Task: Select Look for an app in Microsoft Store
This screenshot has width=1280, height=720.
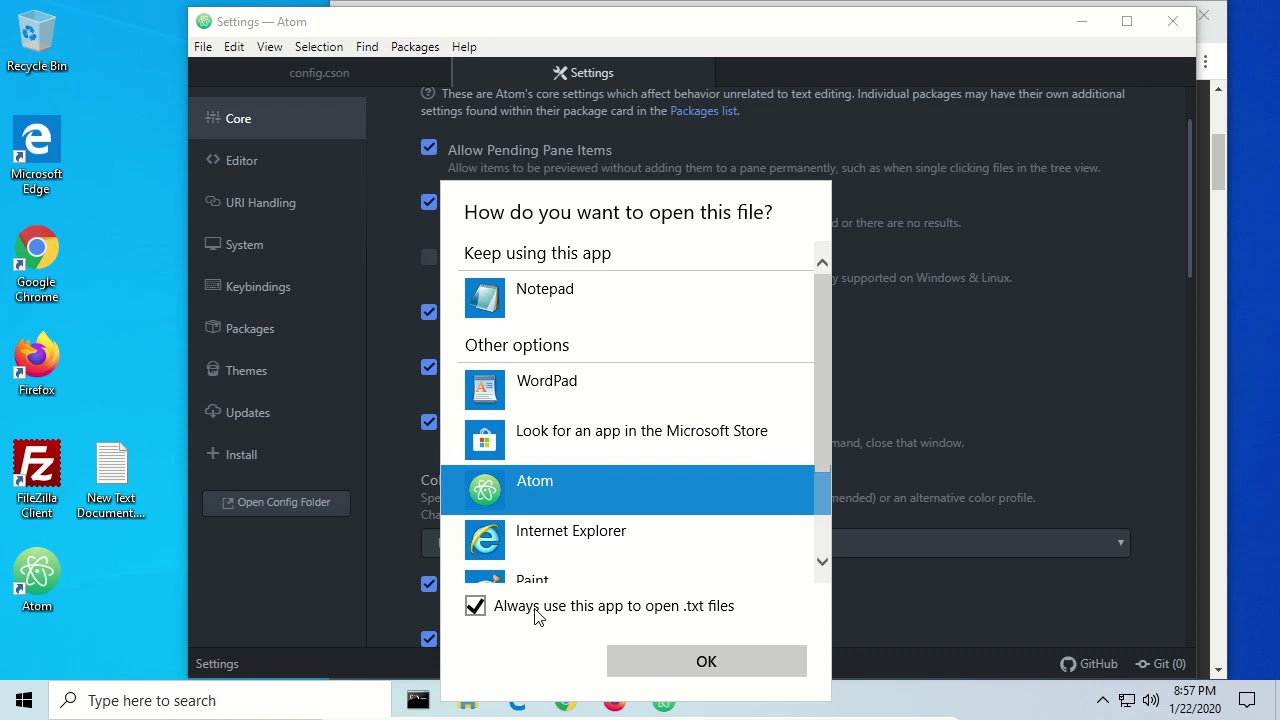Action: [638, 440]
